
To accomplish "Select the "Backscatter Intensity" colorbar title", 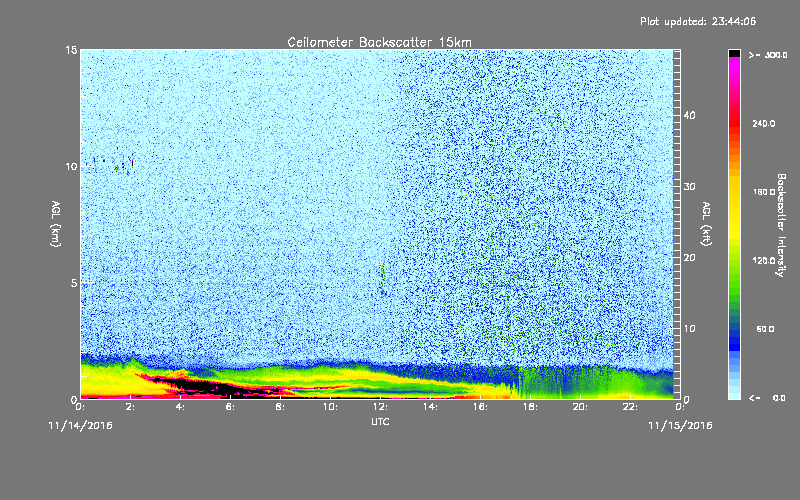I will [781, 225].
